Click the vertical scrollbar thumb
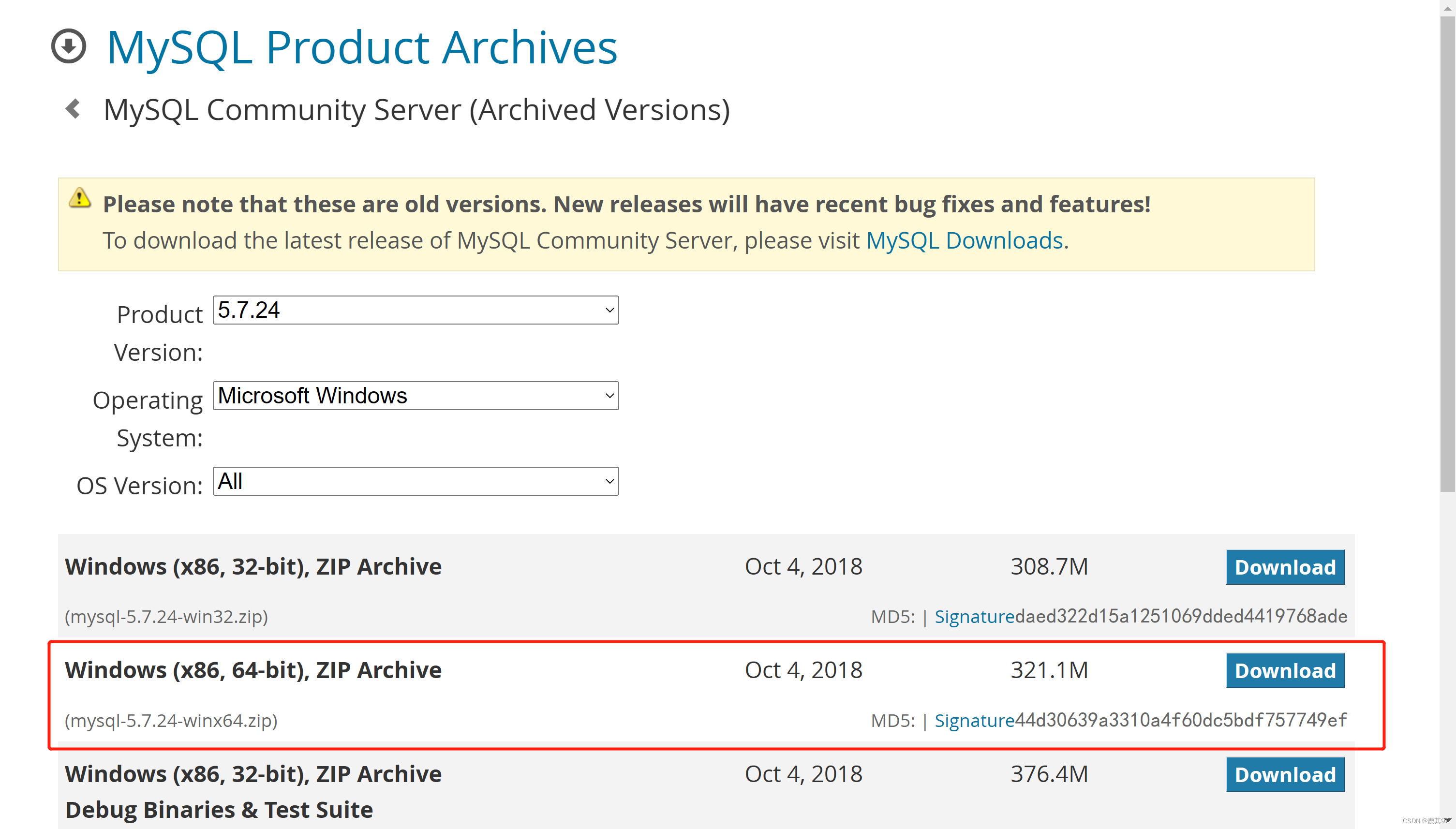Screen dimensions: 1456x829 click(x=1447, y=253)
